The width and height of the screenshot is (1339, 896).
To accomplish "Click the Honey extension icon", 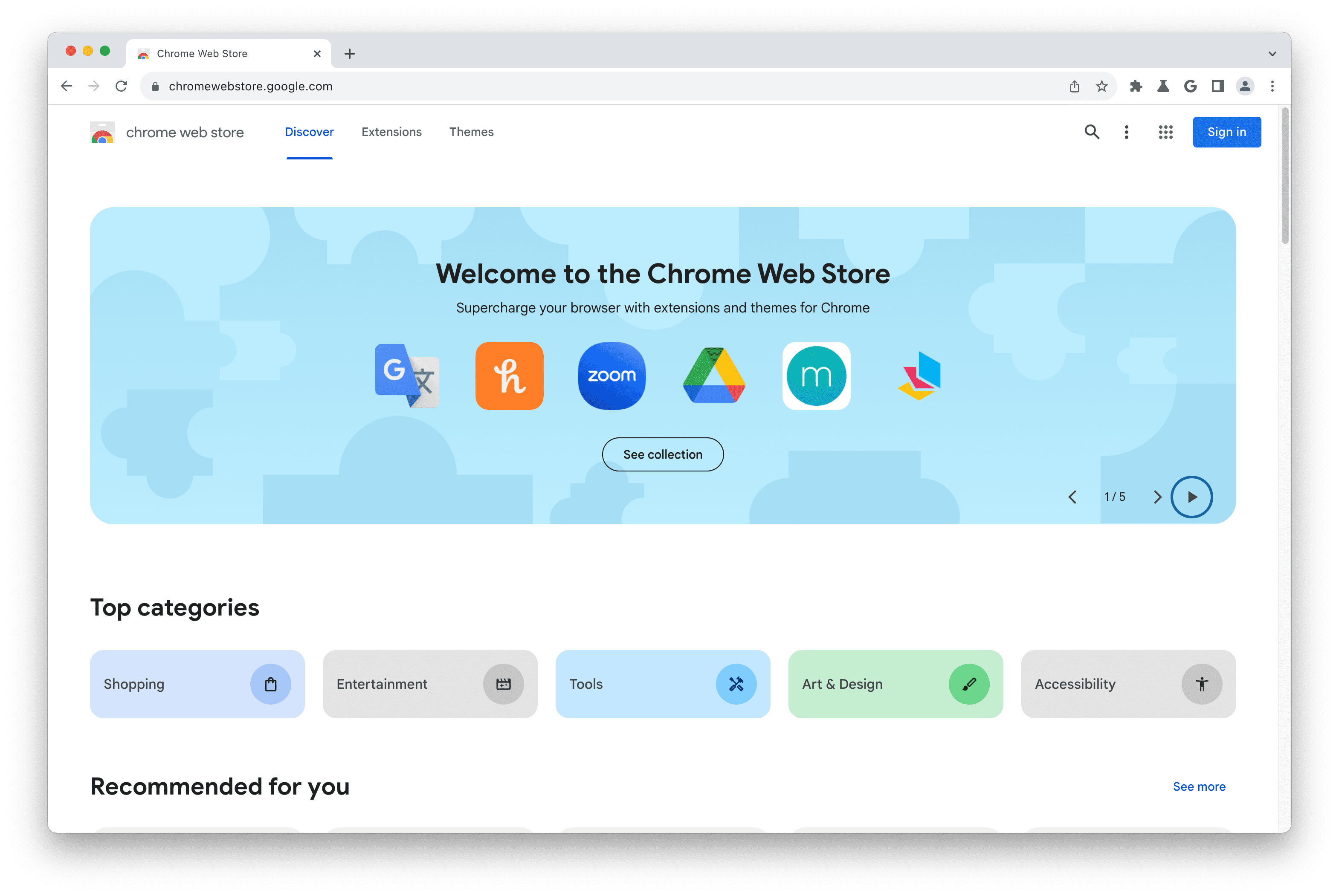I will pos(509,375).
